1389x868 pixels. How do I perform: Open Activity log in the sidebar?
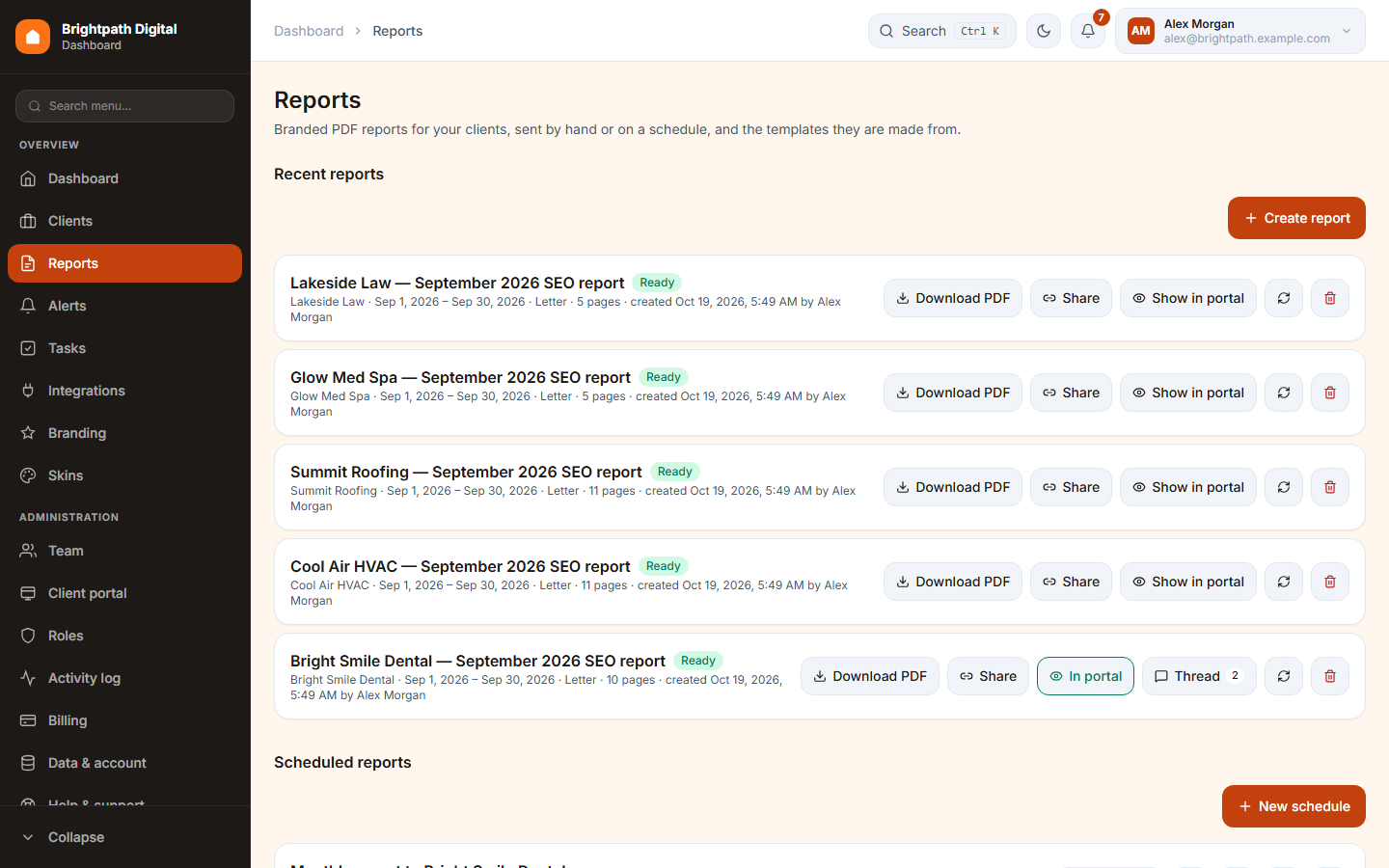(x=125, y=678)
